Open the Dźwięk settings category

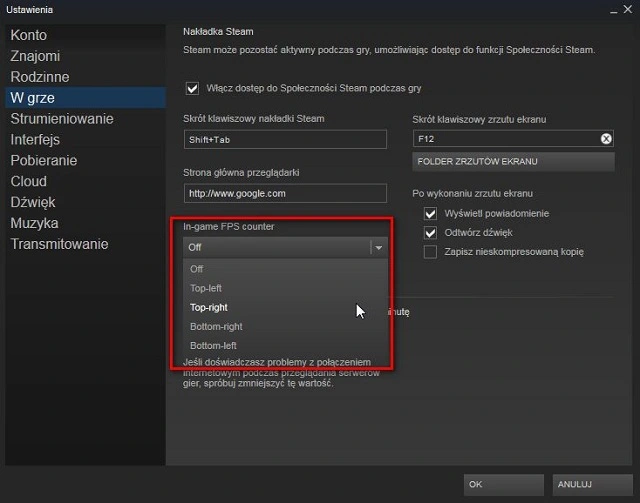click(33, 202)
